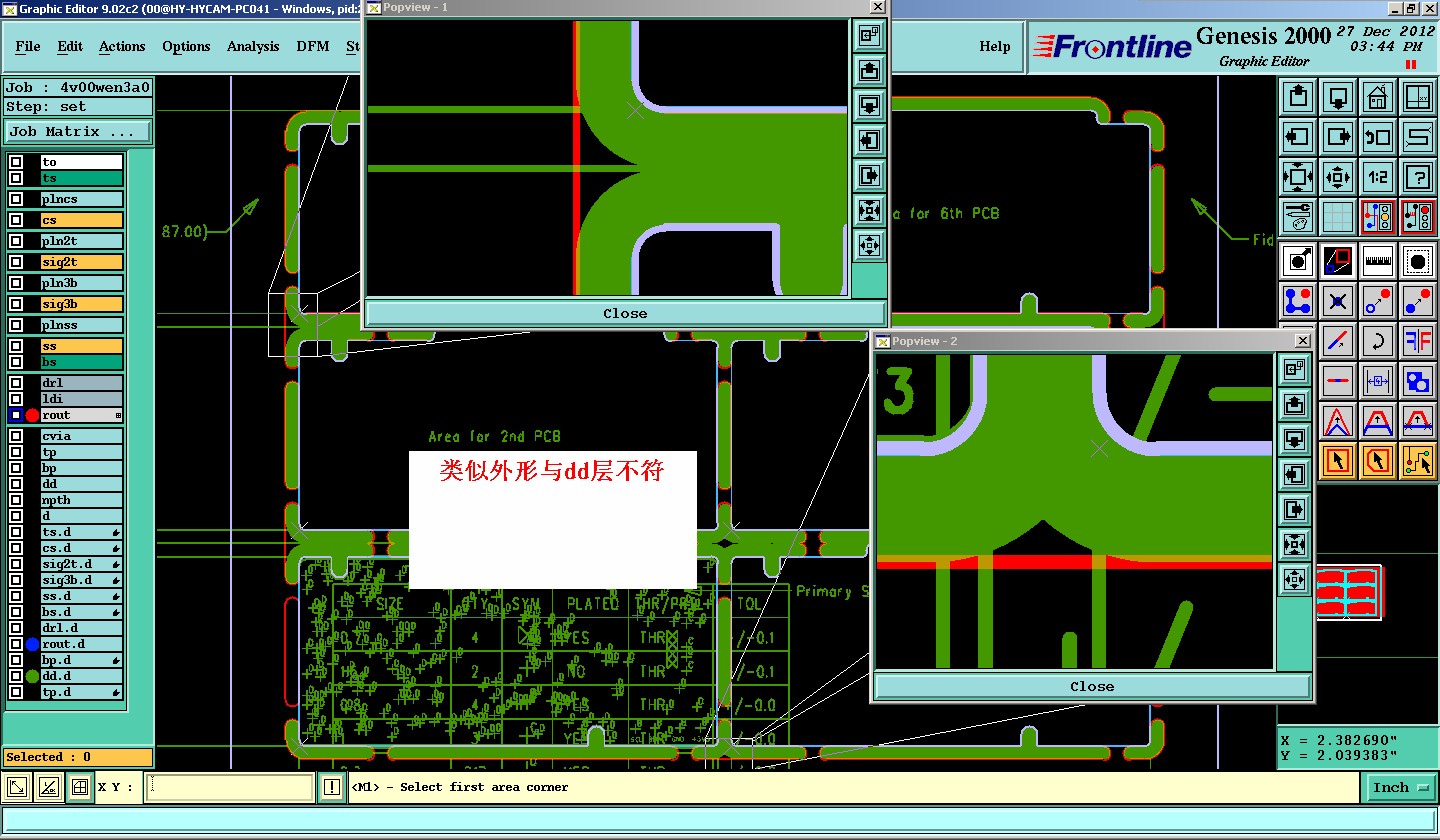Click the green color dot on dd.d layer

tap(32, 676)
